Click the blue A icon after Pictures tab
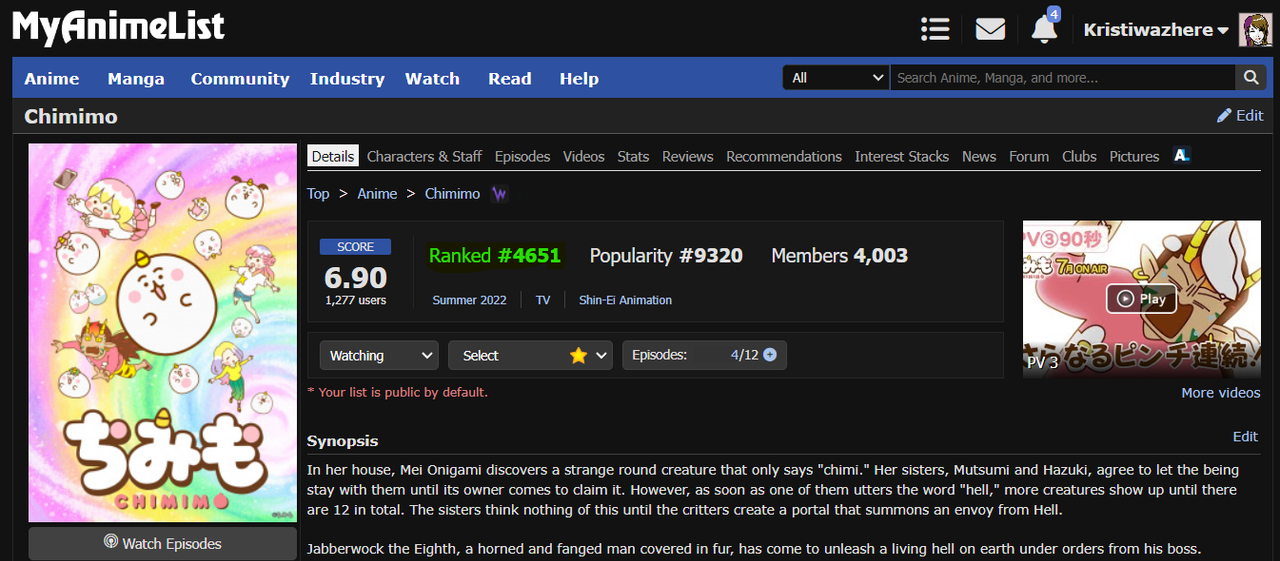This screenshot has width=1280, height=561. tap(1181, 156)
